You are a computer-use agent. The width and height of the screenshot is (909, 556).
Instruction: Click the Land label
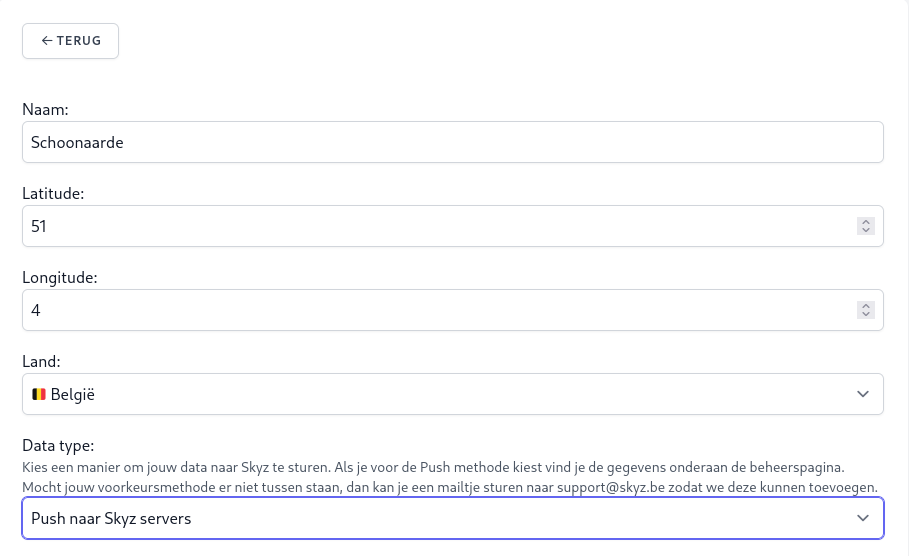click(x=42, y=361)
